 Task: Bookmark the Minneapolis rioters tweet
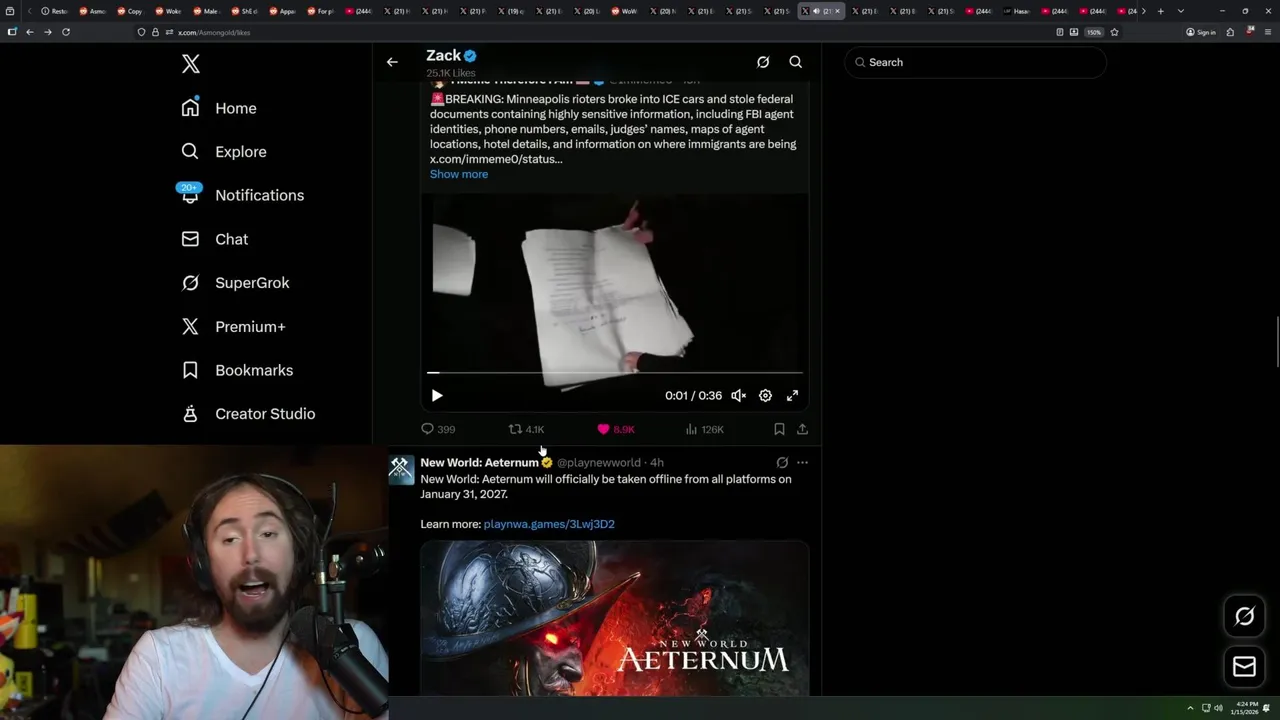point(779,429)
